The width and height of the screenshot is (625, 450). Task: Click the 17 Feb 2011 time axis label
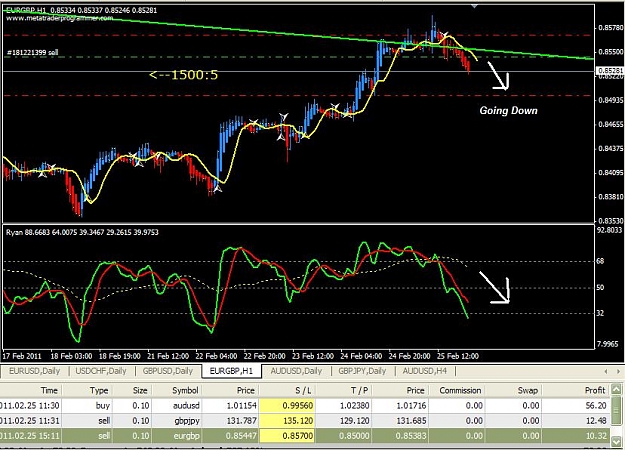[x=22, y=356]
